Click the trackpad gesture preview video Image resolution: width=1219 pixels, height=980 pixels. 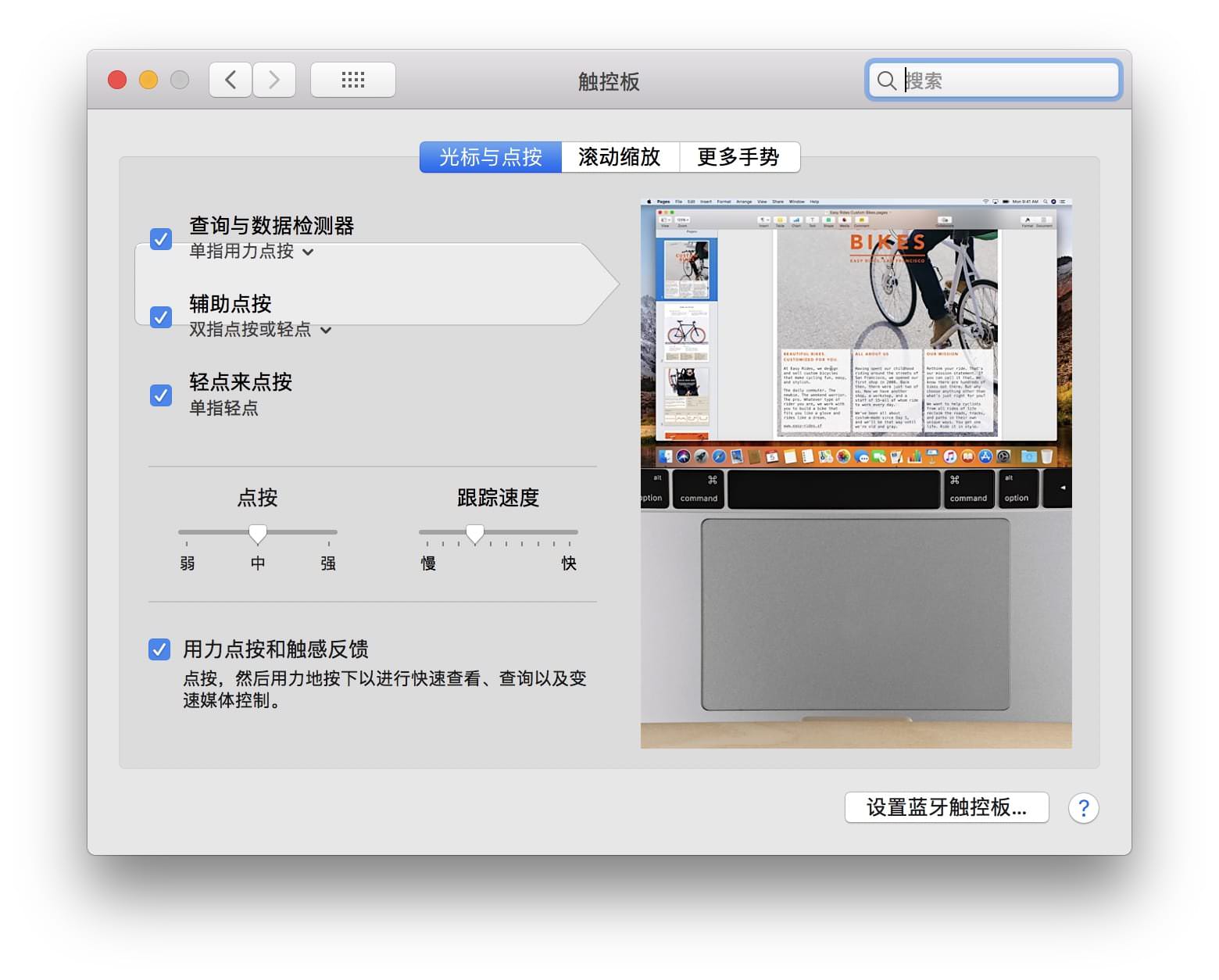pyautogui.click(x=856, y=474)
